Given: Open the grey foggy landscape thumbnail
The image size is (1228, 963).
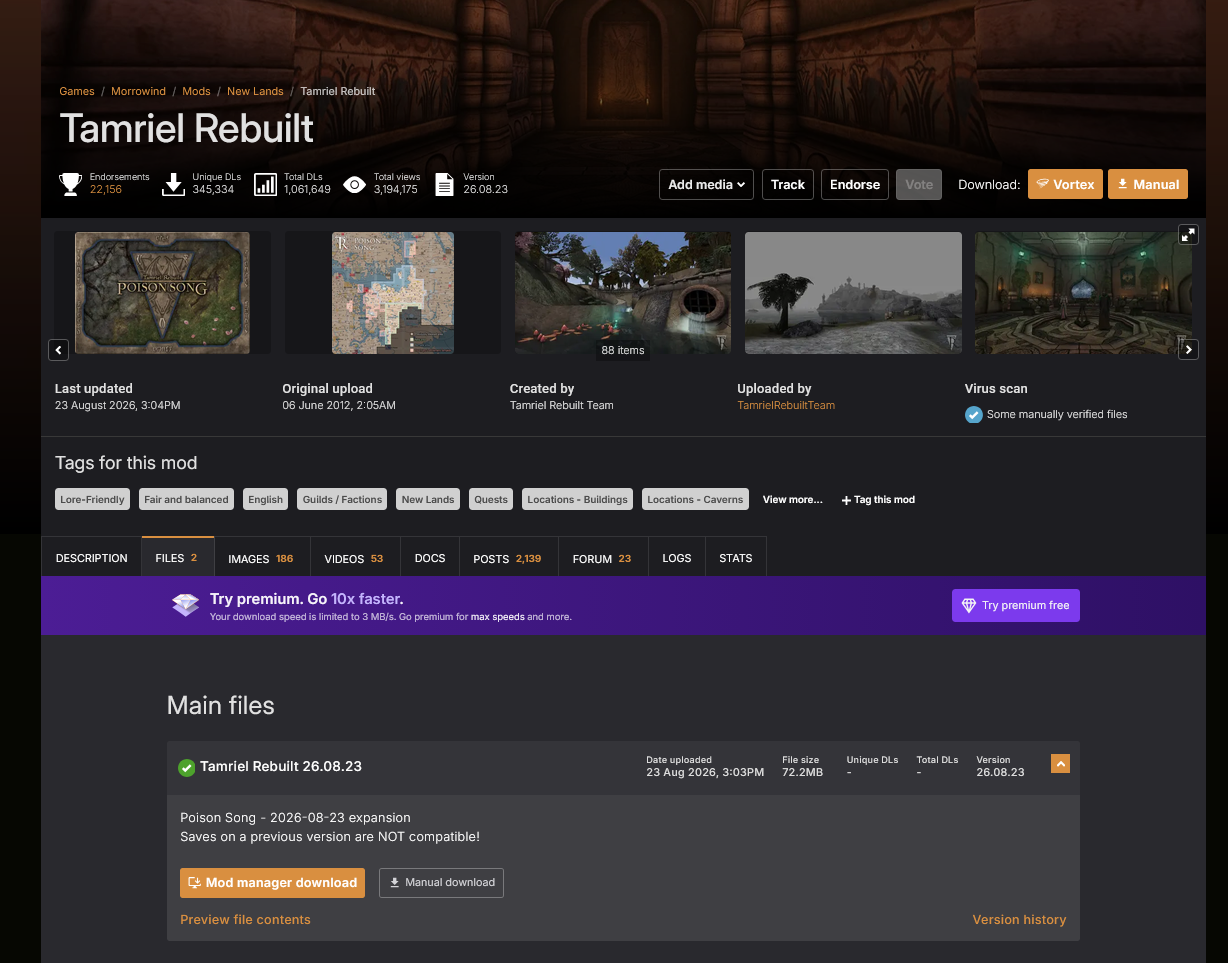Looking at the screenshot, I should point(853,293).
